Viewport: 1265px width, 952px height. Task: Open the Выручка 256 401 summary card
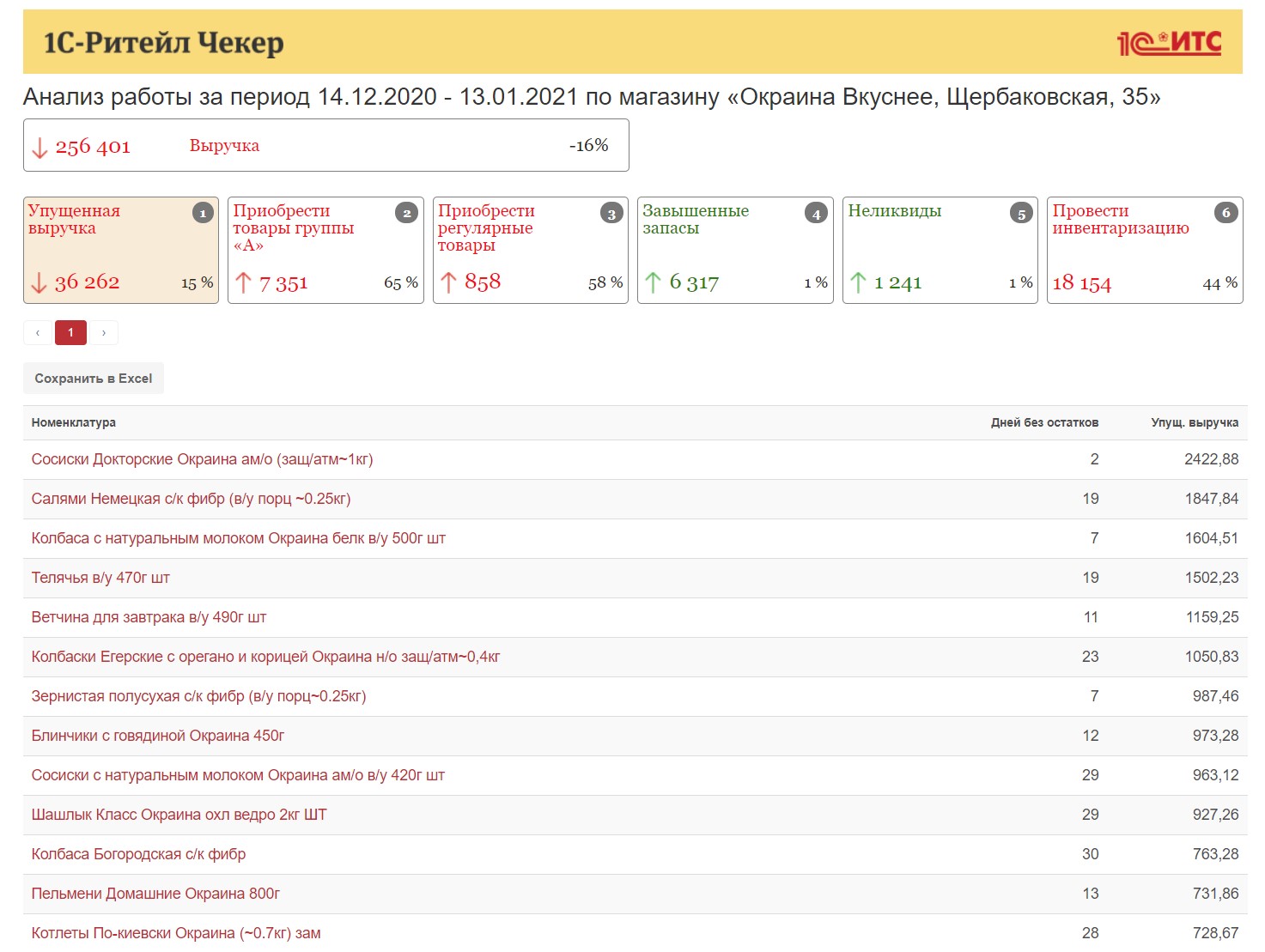tap(325, 145)
